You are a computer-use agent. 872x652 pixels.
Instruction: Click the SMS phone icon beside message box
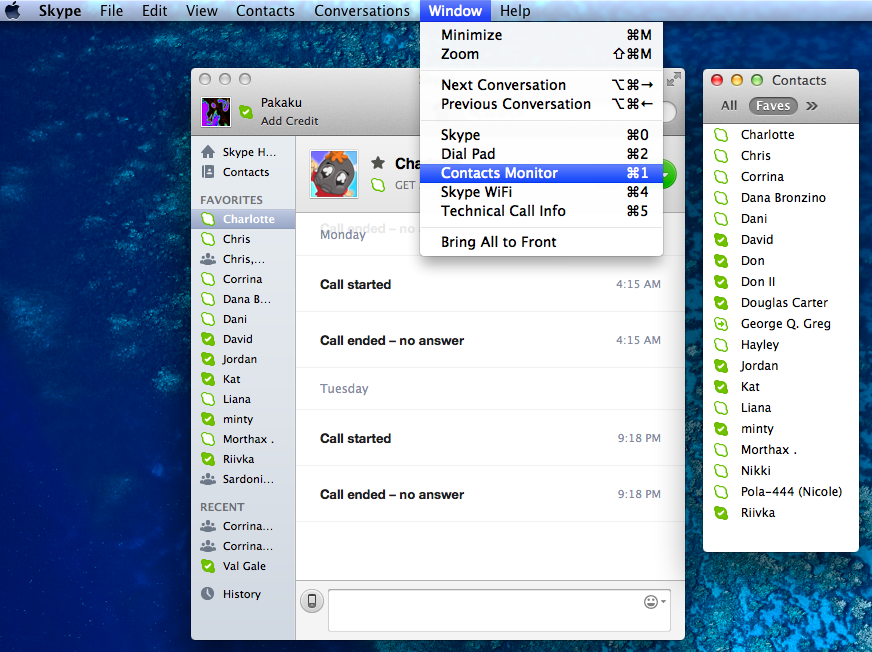[x=312, y=601]
